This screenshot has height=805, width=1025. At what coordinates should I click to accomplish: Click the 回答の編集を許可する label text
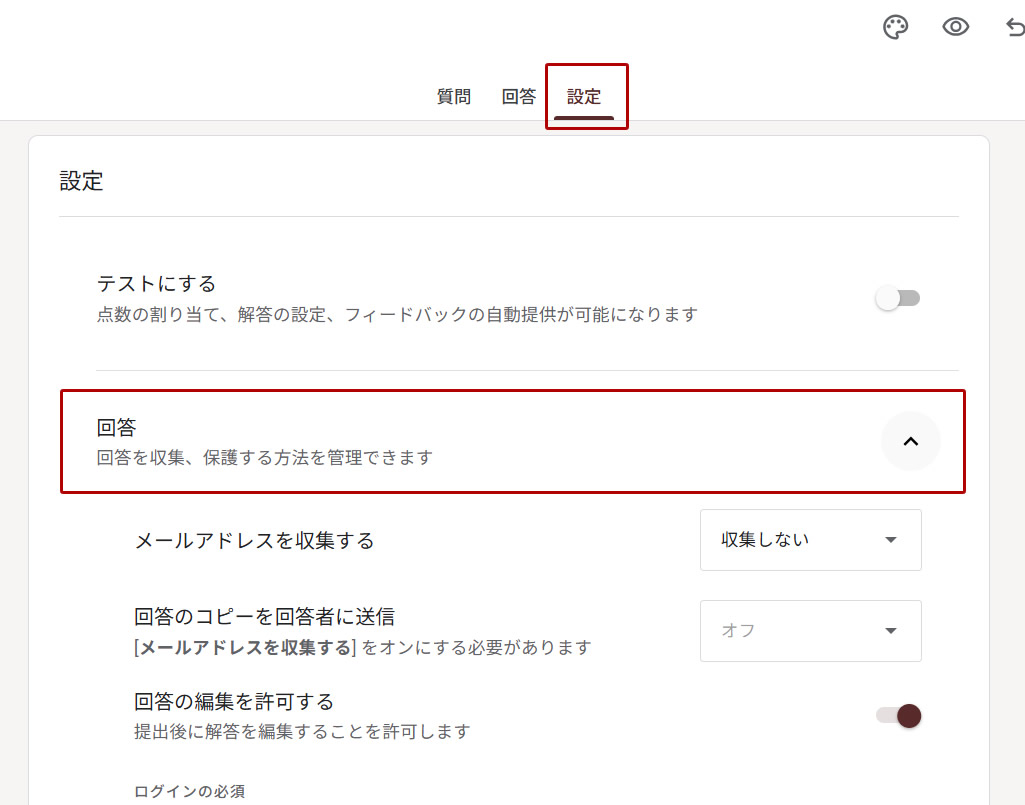234,701
